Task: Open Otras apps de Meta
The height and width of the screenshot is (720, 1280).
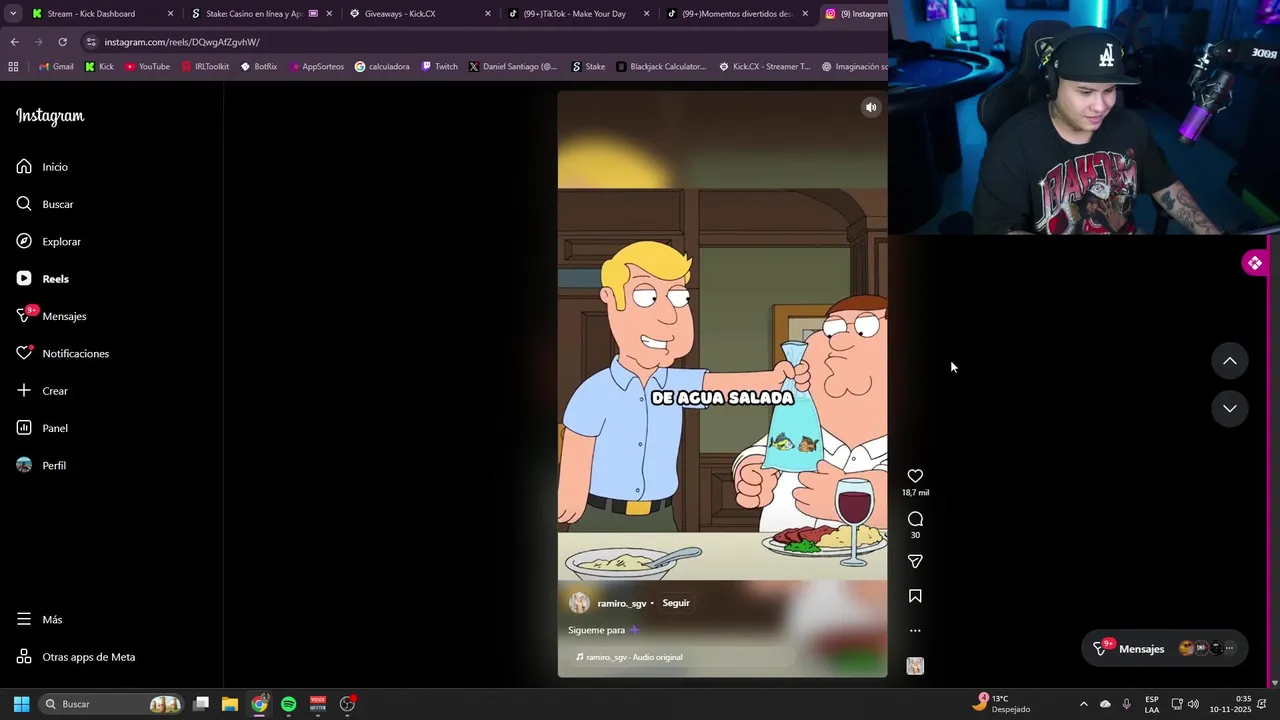Action: tap(76, 657)
